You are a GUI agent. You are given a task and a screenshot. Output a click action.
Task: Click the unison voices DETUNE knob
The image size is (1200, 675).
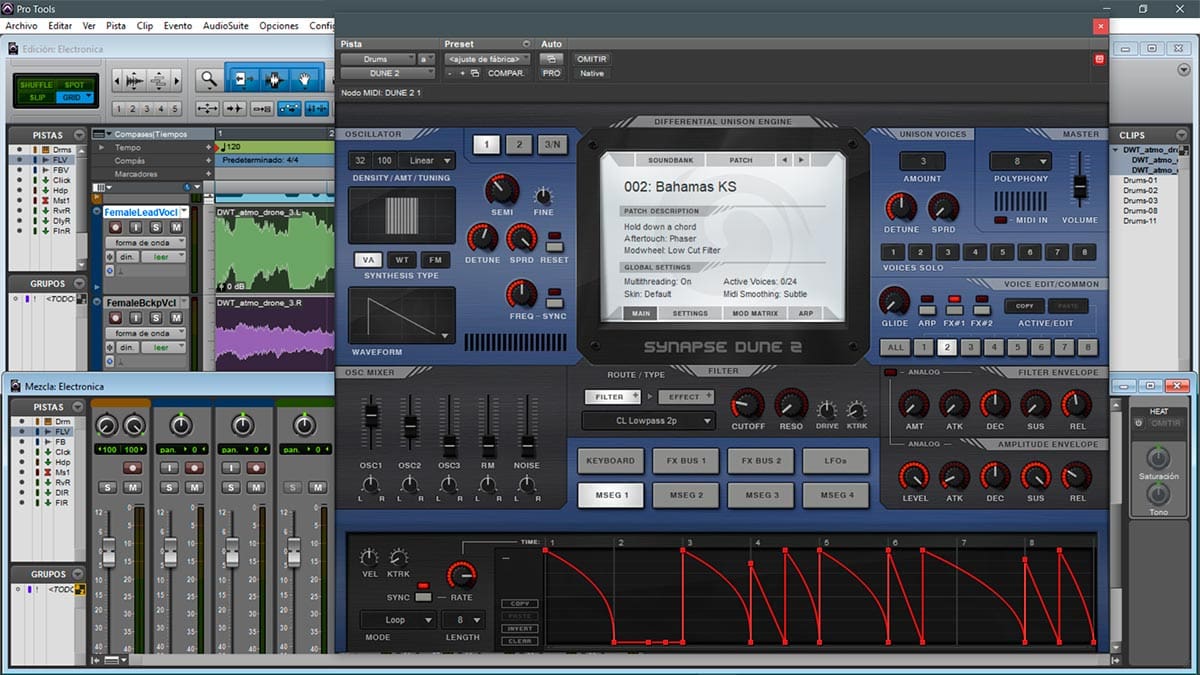pos(901,208)
